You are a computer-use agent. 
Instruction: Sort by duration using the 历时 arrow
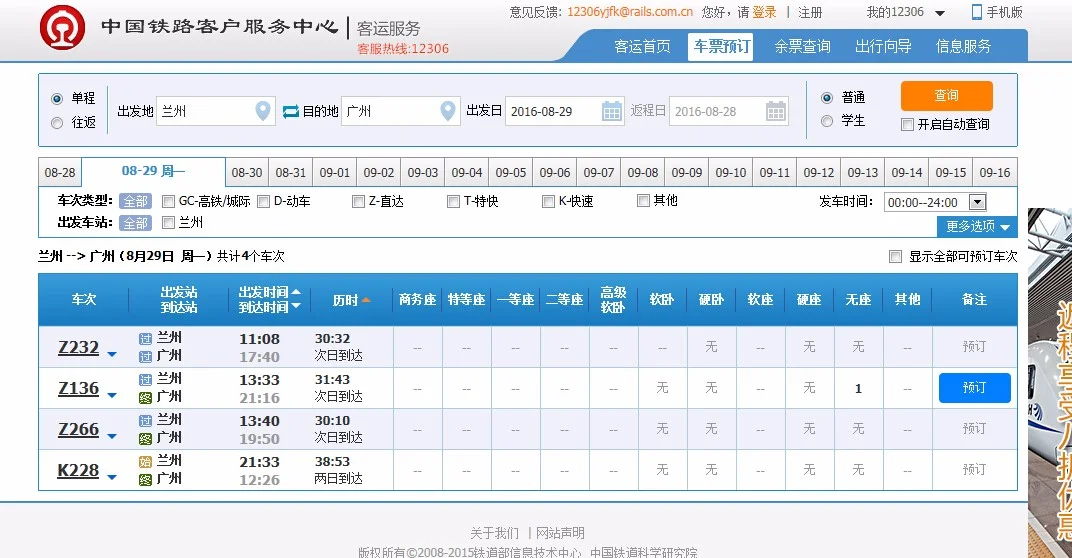click(x=366, y=300)
